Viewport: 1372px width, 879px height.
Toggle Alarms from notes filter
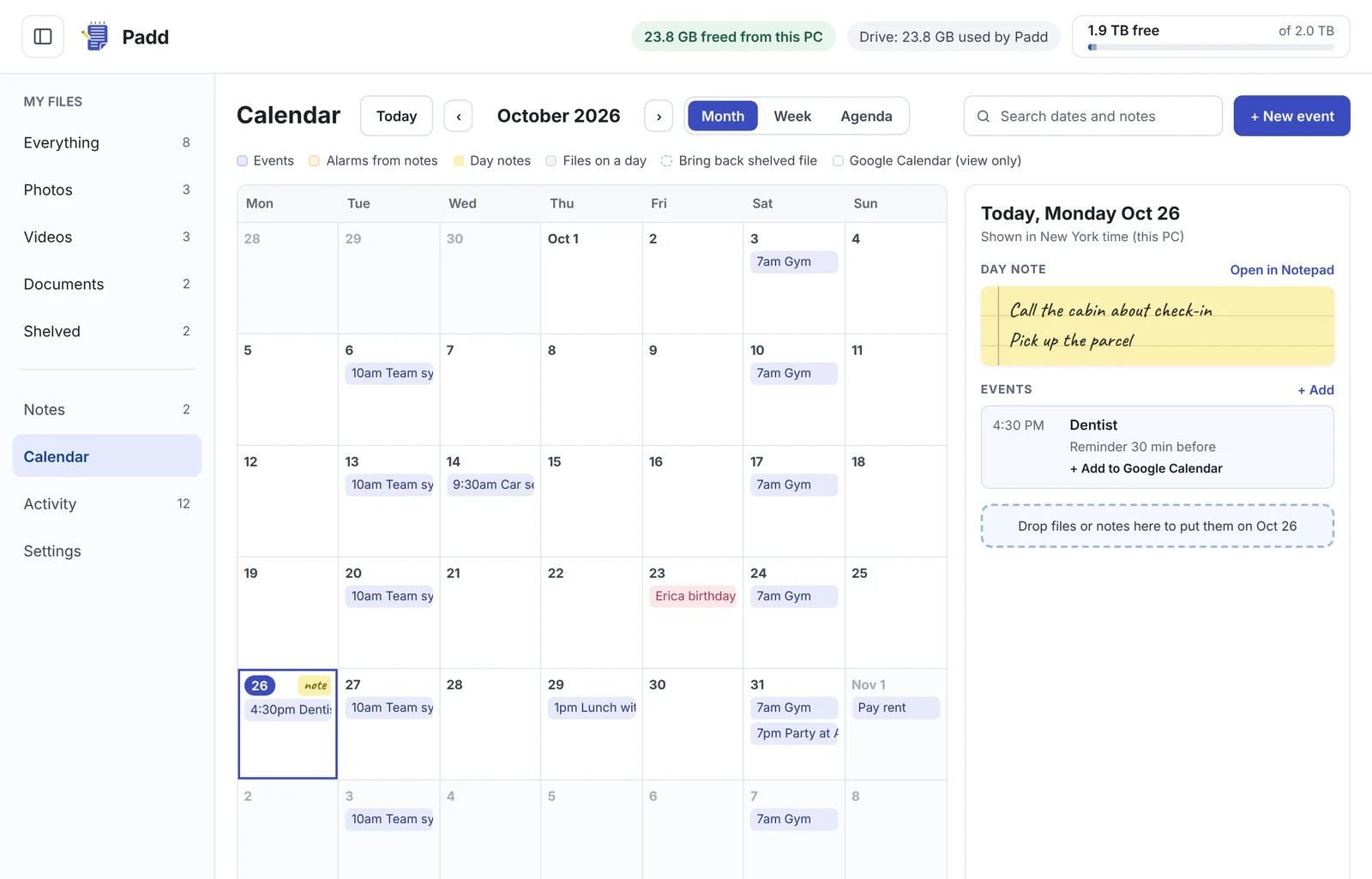[x=373, y=161]
